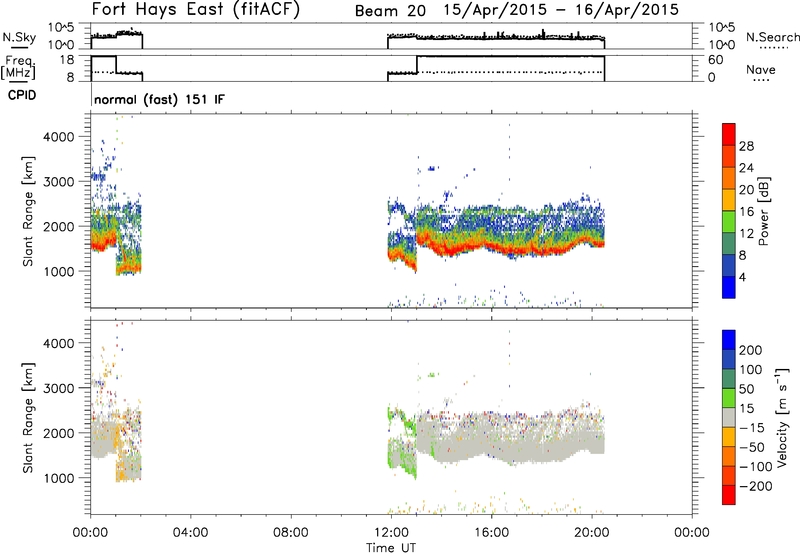The width and height of the screenshot is (800, 554).
Task: Click the '1000' tick of the velocity panel
Action: coord(58,478)
